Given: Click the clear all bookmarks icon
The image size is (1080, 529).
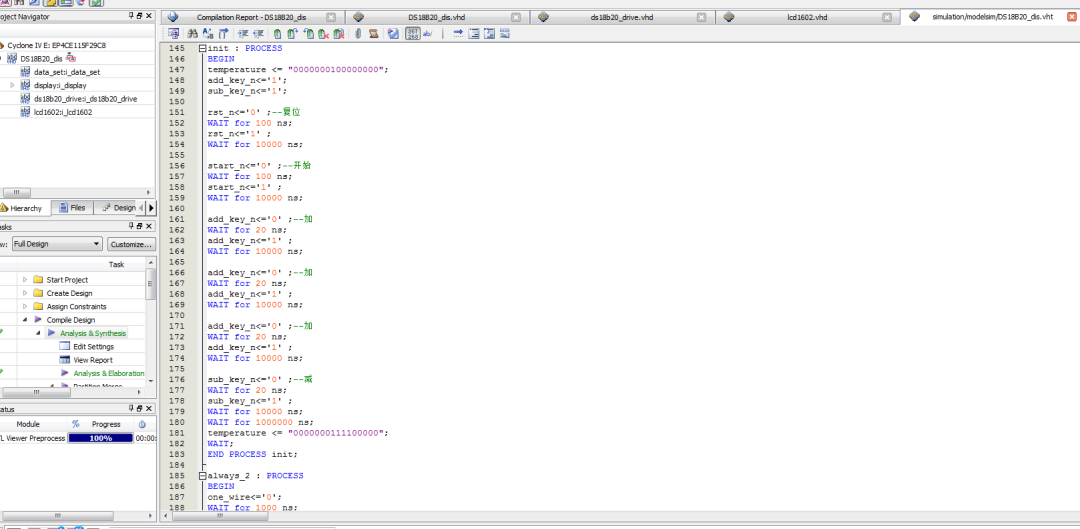Looking at the screenshot, I should tap(339, 34).
